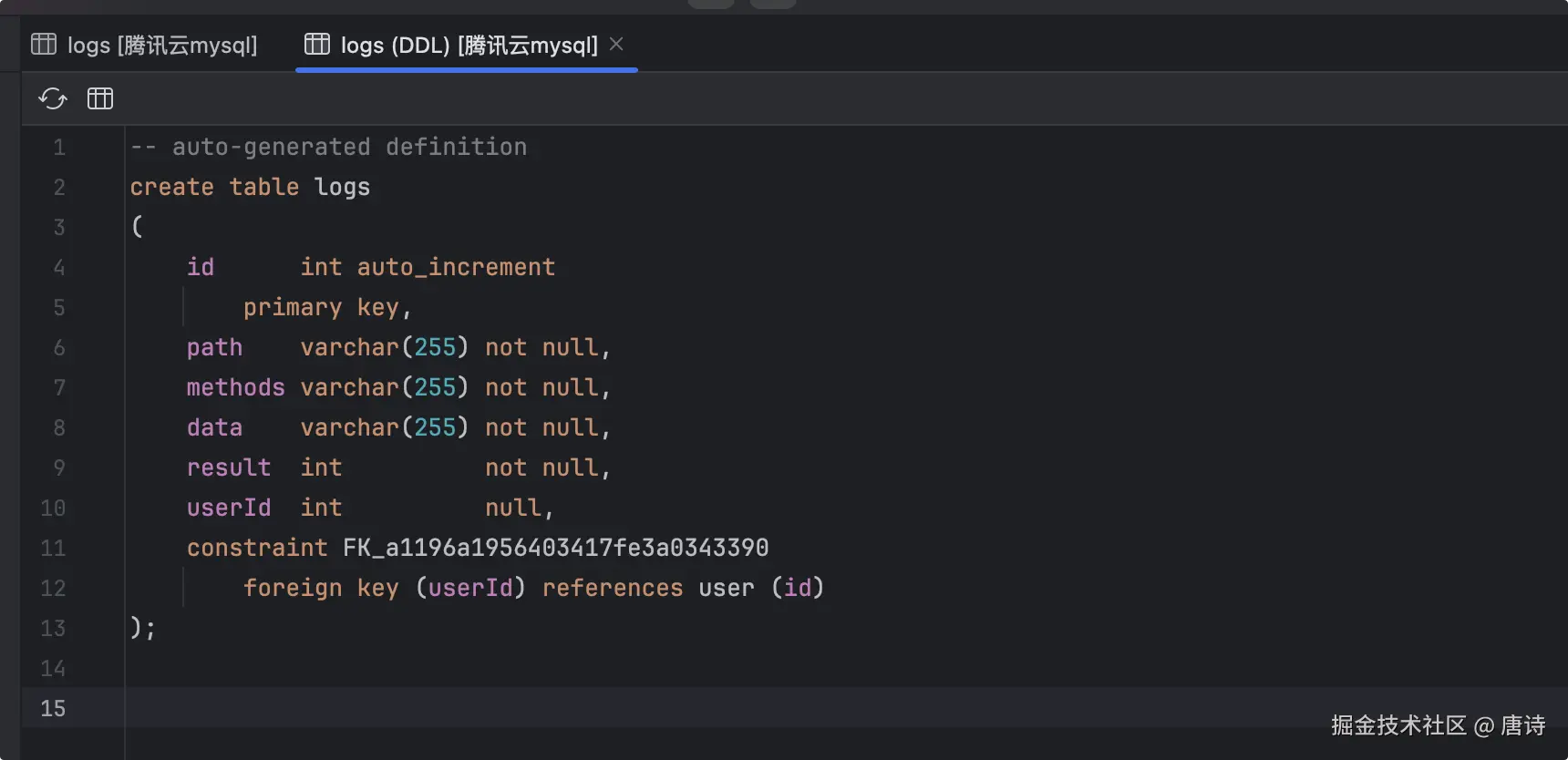Click line number 1 in the gutter
The image size is (1568, 760).
pos(59,148)
